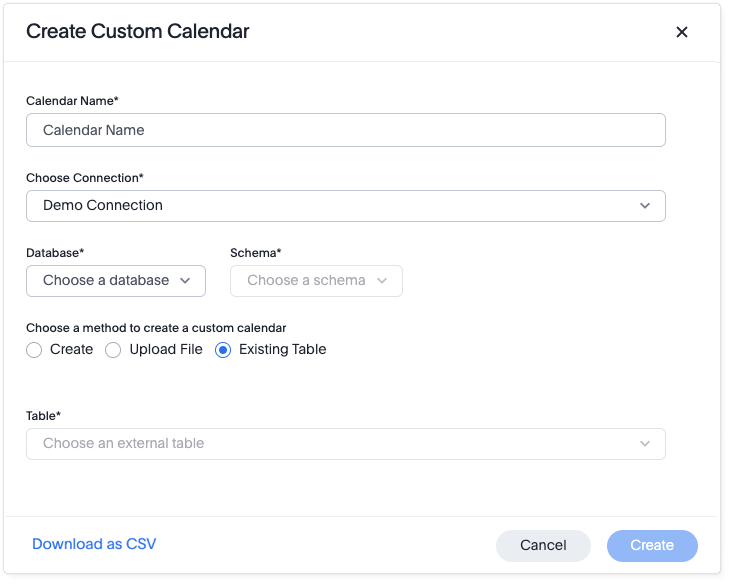Click the chevron arrow in the Table field

(x=645, y=443)
